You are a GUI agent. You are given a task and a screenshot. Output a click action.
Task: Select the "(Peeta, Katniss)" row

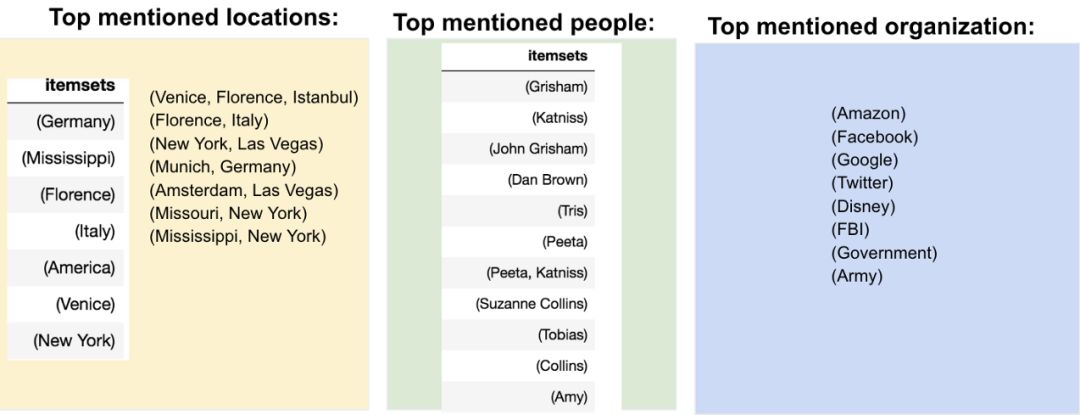coord(537,273)
